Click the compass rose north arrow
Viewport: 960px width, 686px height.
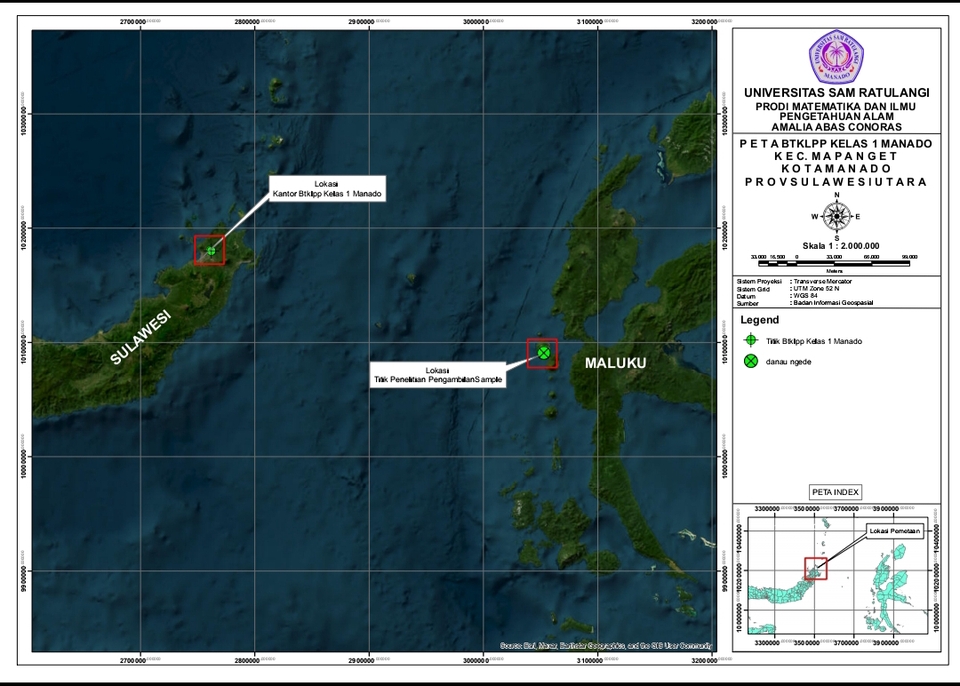click(836, 216)
